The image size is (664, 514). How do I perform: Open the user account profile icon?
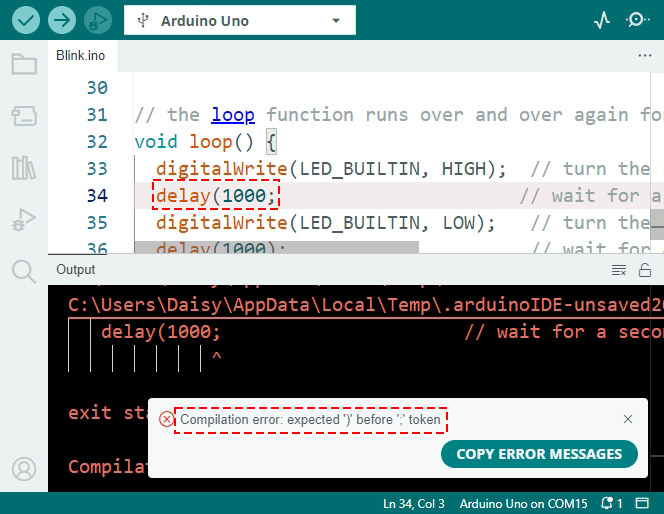point(24,469)
